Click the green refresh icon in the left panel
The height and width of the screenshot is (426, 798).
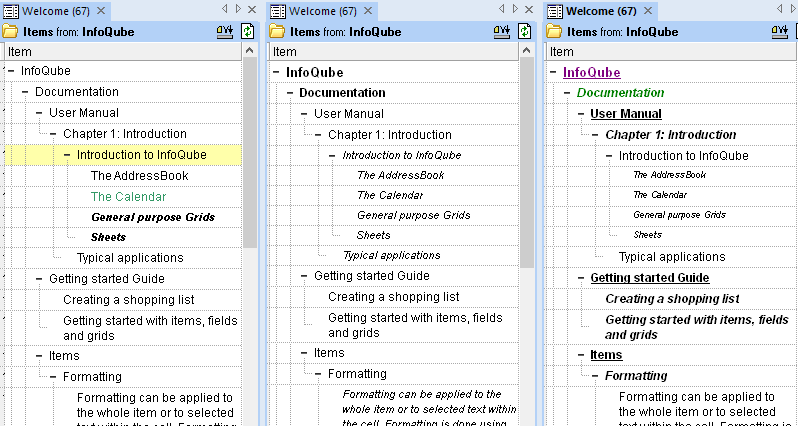click(247, 32)
